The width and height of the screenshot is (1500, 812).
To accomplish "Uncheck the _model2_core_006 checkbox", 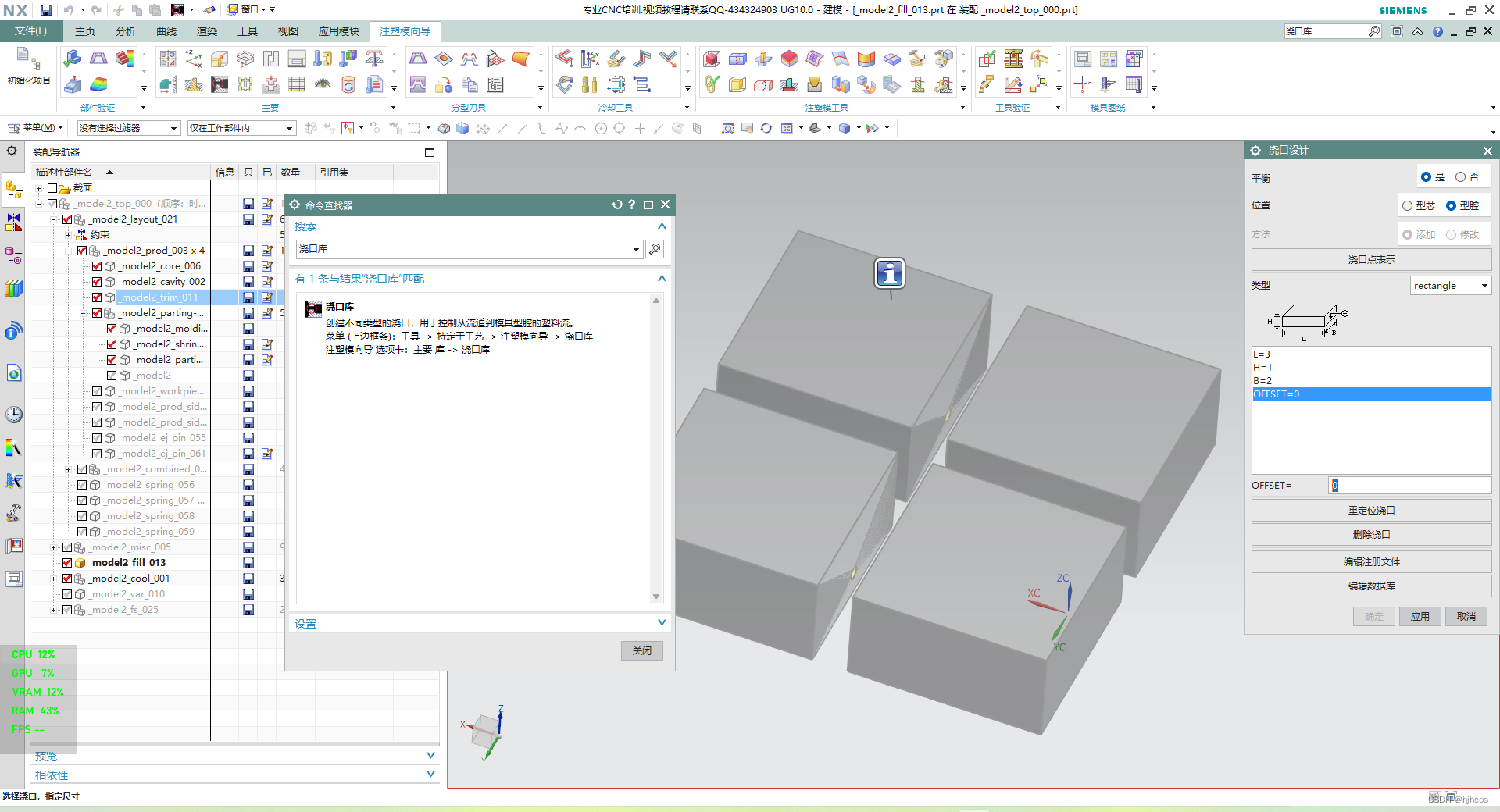I will (x=97, y=266).
